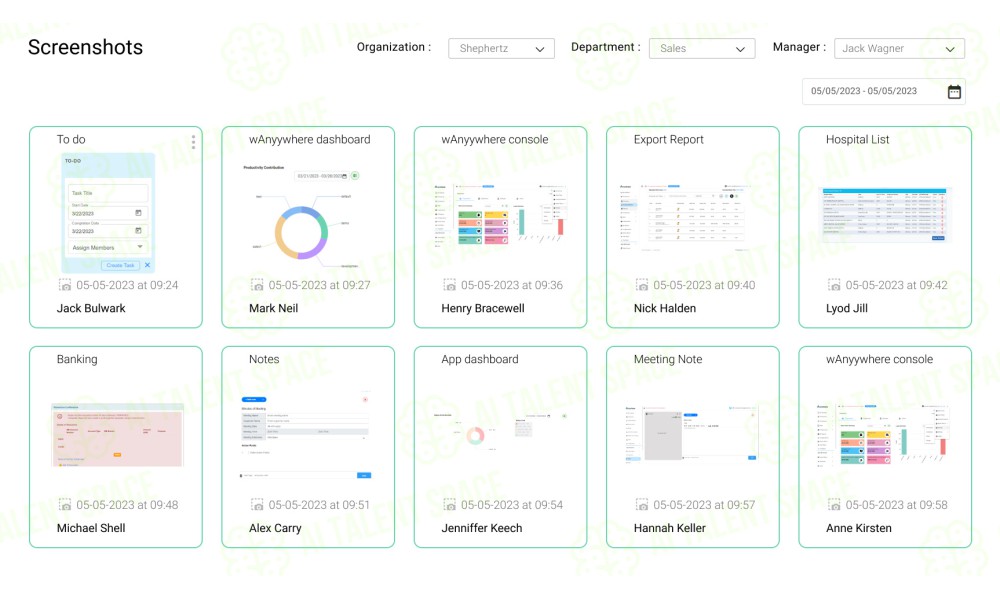Click the 'Hospital List' card title

[x=857, y=140]
